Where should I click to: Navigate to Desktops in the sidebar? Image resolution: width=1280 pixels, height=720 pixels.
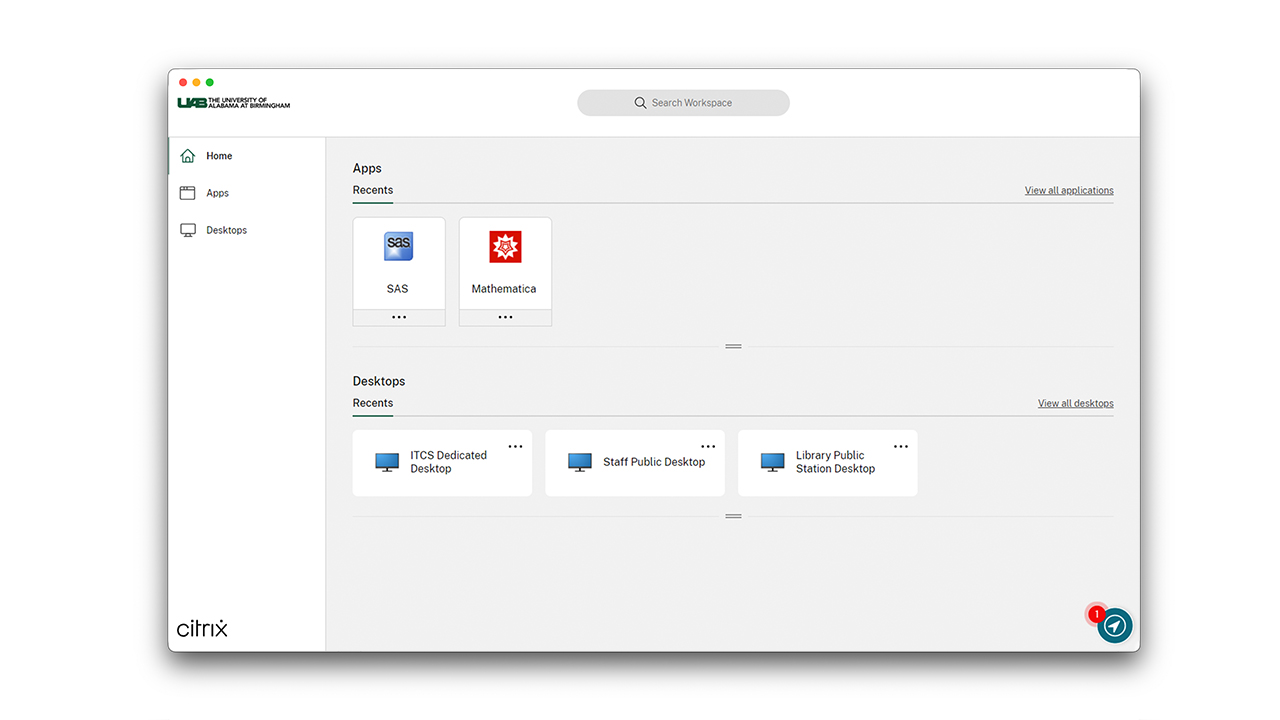point(226,230)
